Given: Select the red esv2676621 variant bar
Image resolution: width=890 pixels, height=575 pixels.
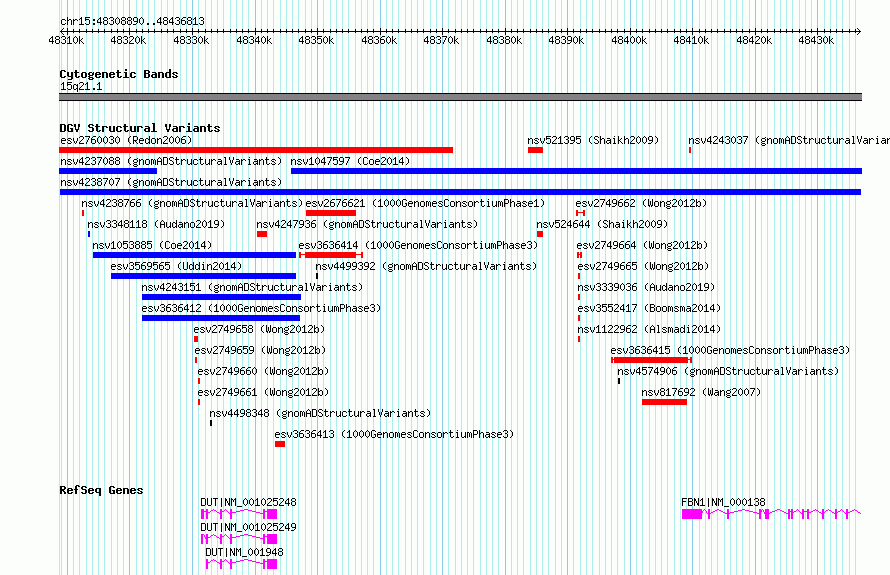Looking at the screenshot, I should coord(331,213).
